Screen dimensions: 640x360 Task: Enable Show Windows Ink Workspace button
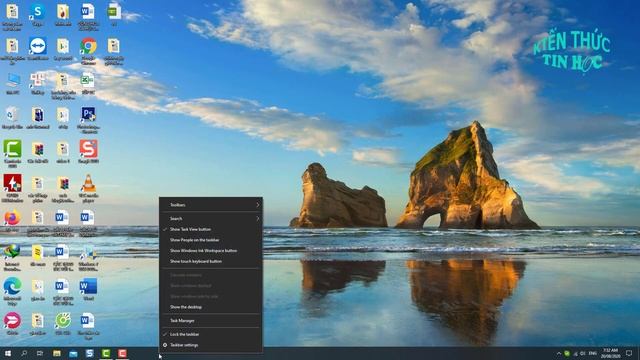(211, 251)
